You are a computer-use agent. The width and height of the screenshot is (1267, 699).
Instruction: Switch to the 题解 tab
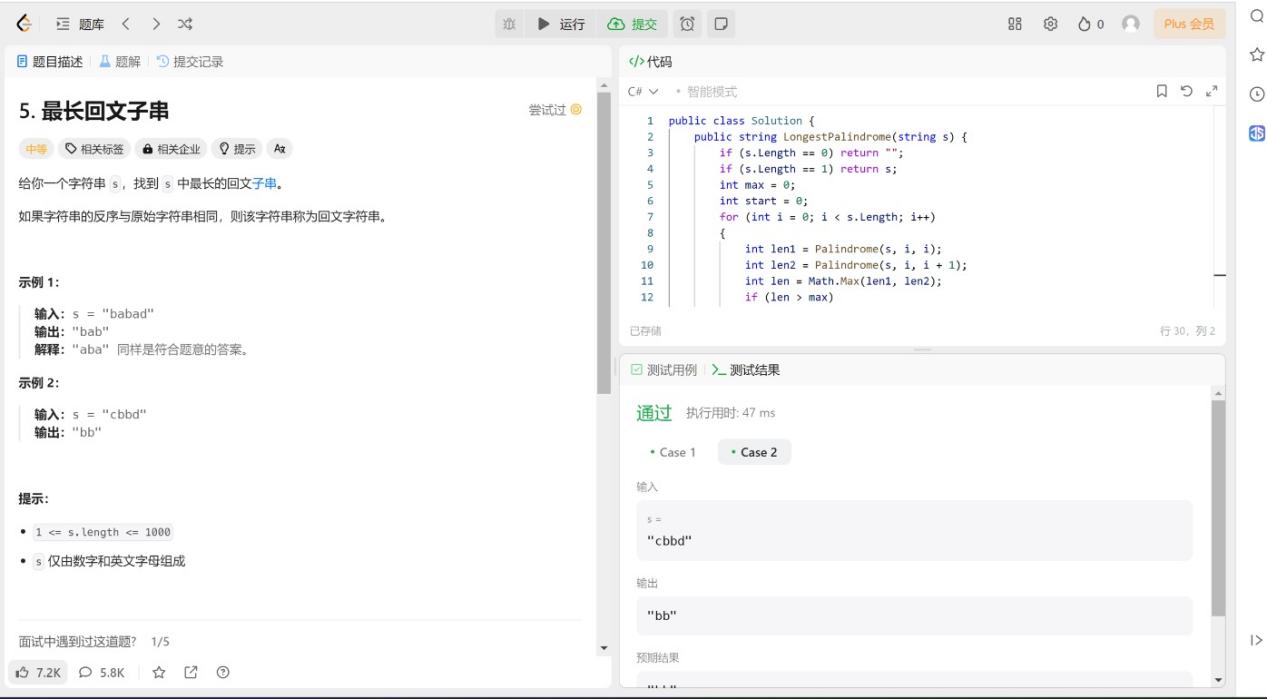click(x=119, y=61)
